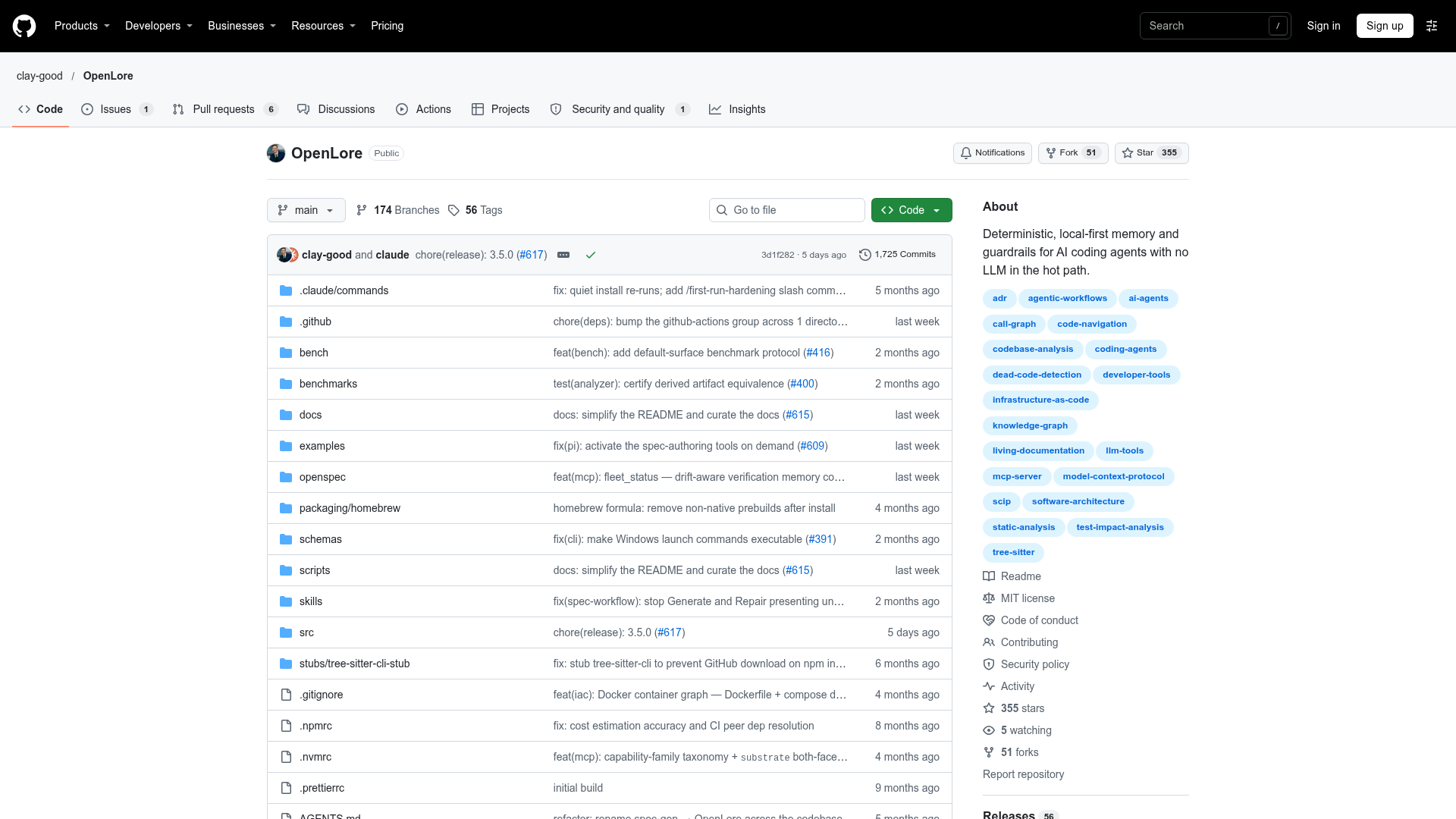1456x819 pixels.
Task: Click the Sign in link
Action: point(1323,26)
